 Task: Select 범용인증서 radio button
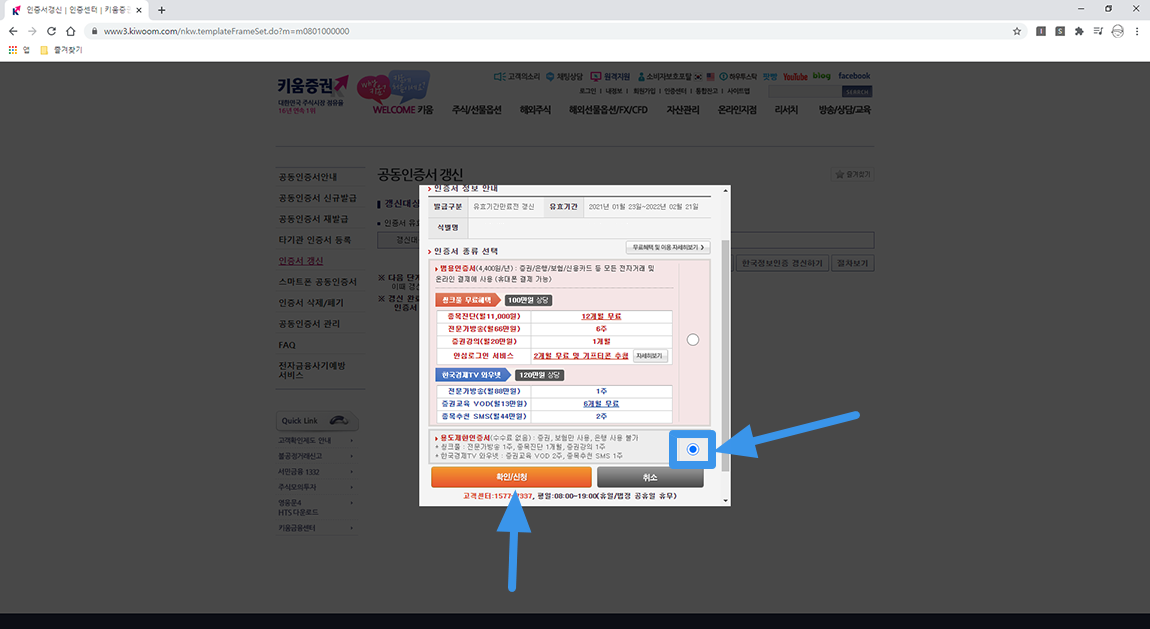(693, 339)
